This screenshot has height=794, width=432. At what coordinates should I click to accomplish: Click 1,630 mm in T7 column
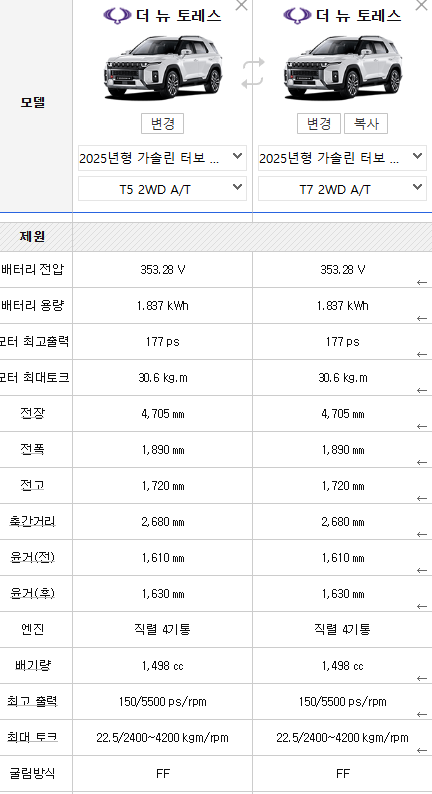coord(342,593)
